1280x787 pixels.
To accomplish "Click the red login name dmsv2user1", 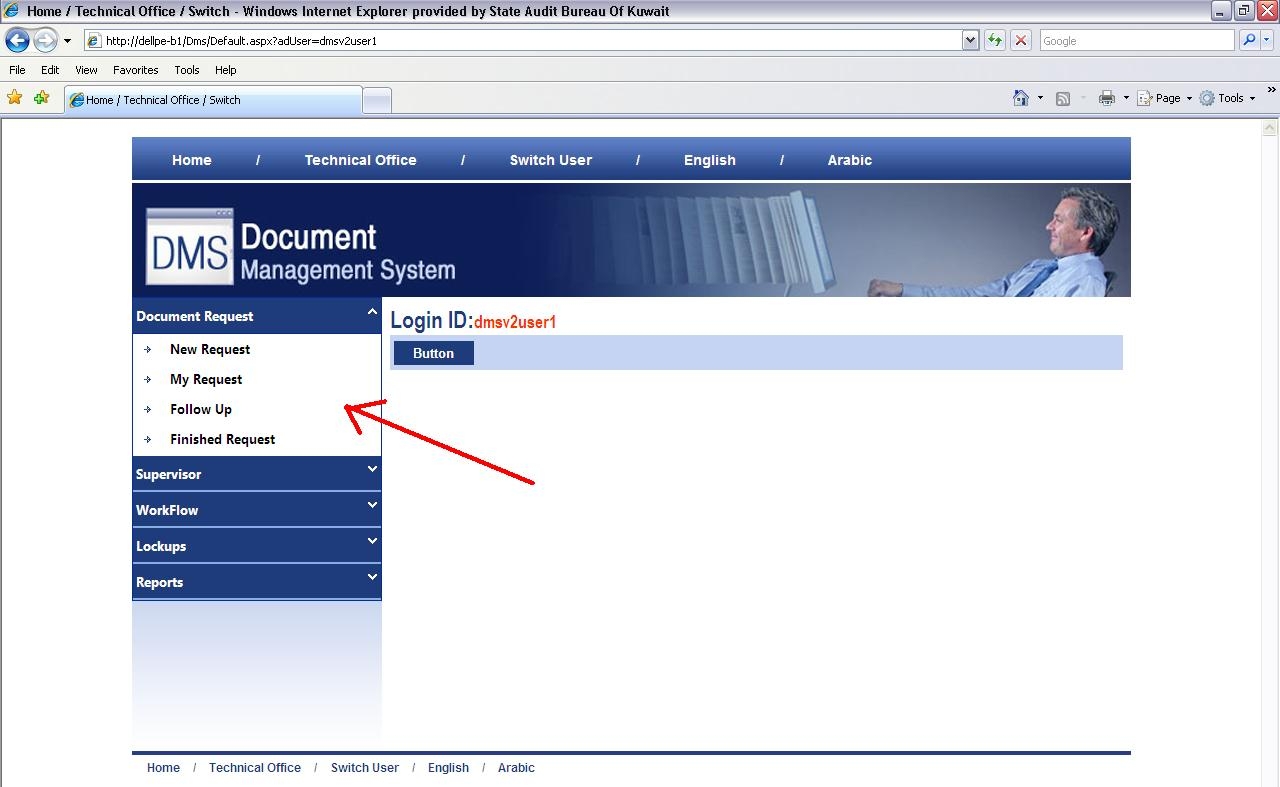I will [515, 322].
